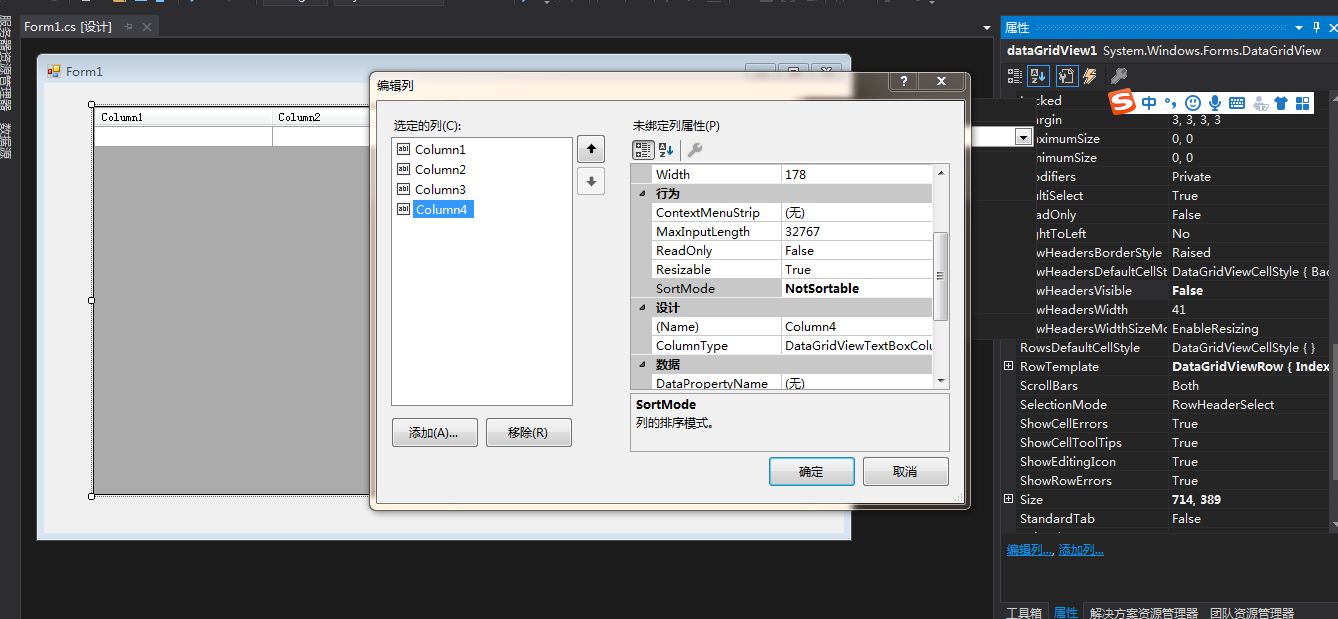1338x619 pixels.
Task: Move Column4 up with the up arrow button
Action: (590, 148)
